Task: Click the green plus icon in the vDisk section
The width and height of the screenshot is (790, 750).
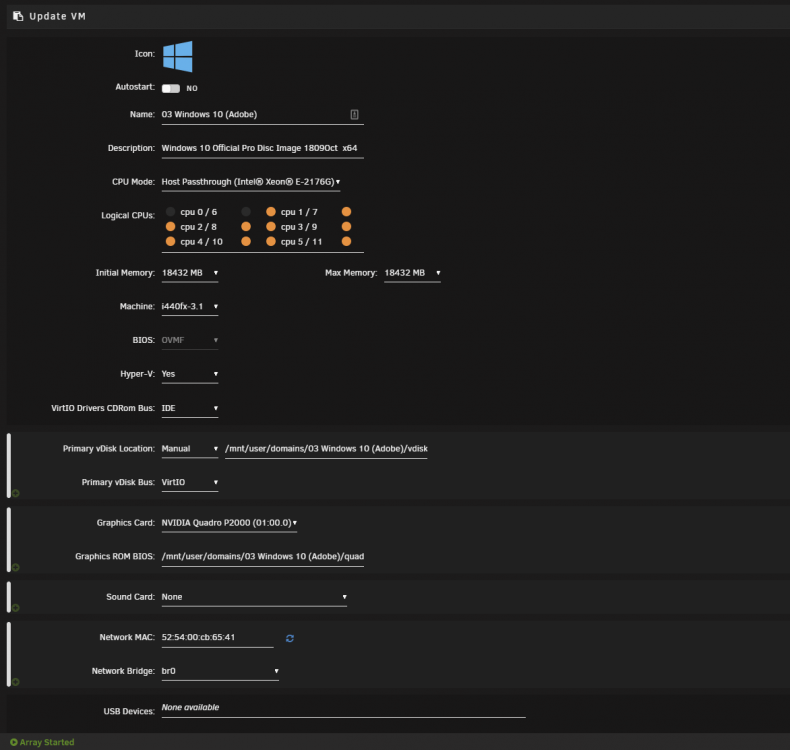Action: [x=16, y=493]
